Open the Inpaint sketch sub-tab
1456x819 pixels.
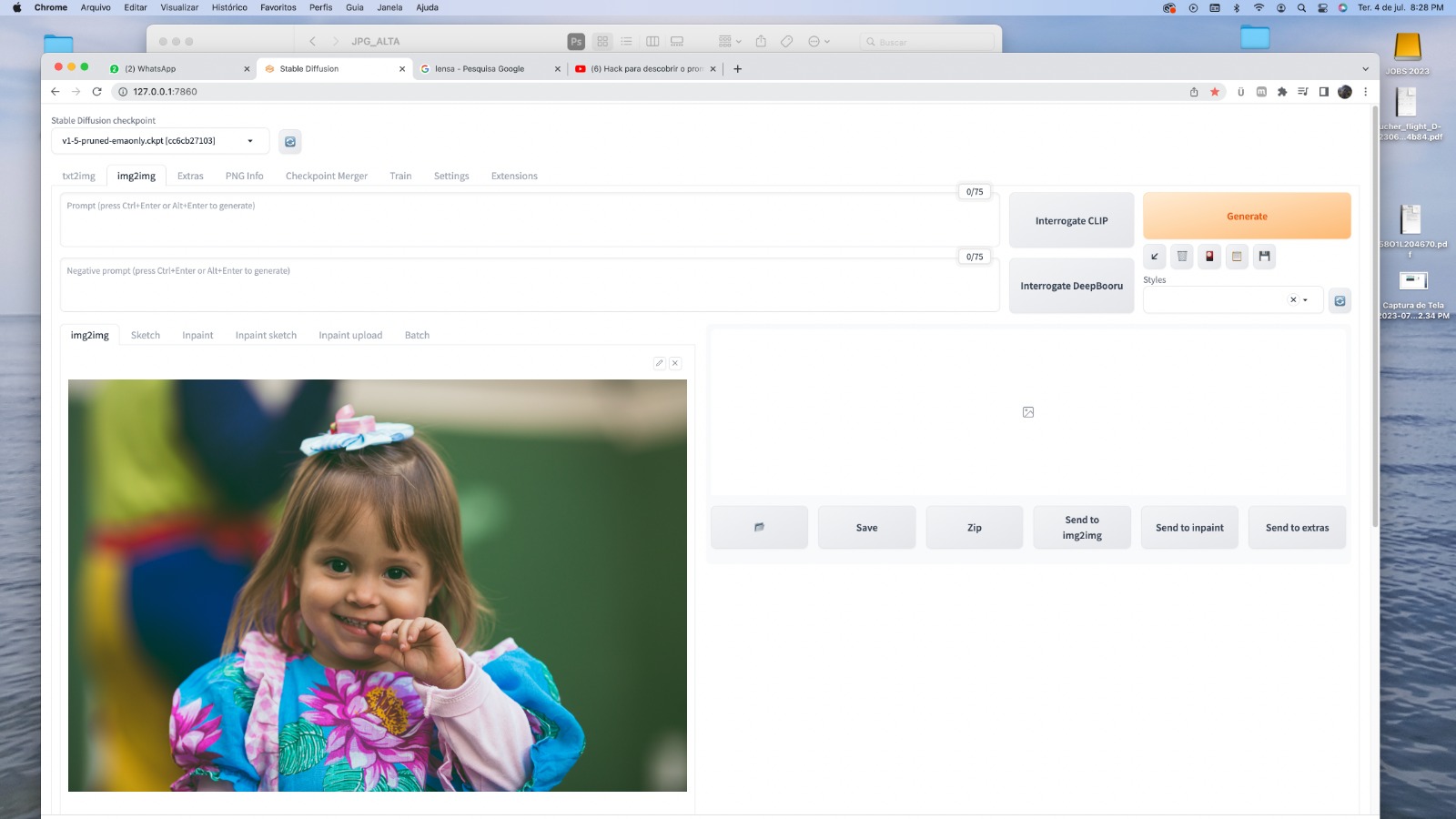click(x=266, y=336)
